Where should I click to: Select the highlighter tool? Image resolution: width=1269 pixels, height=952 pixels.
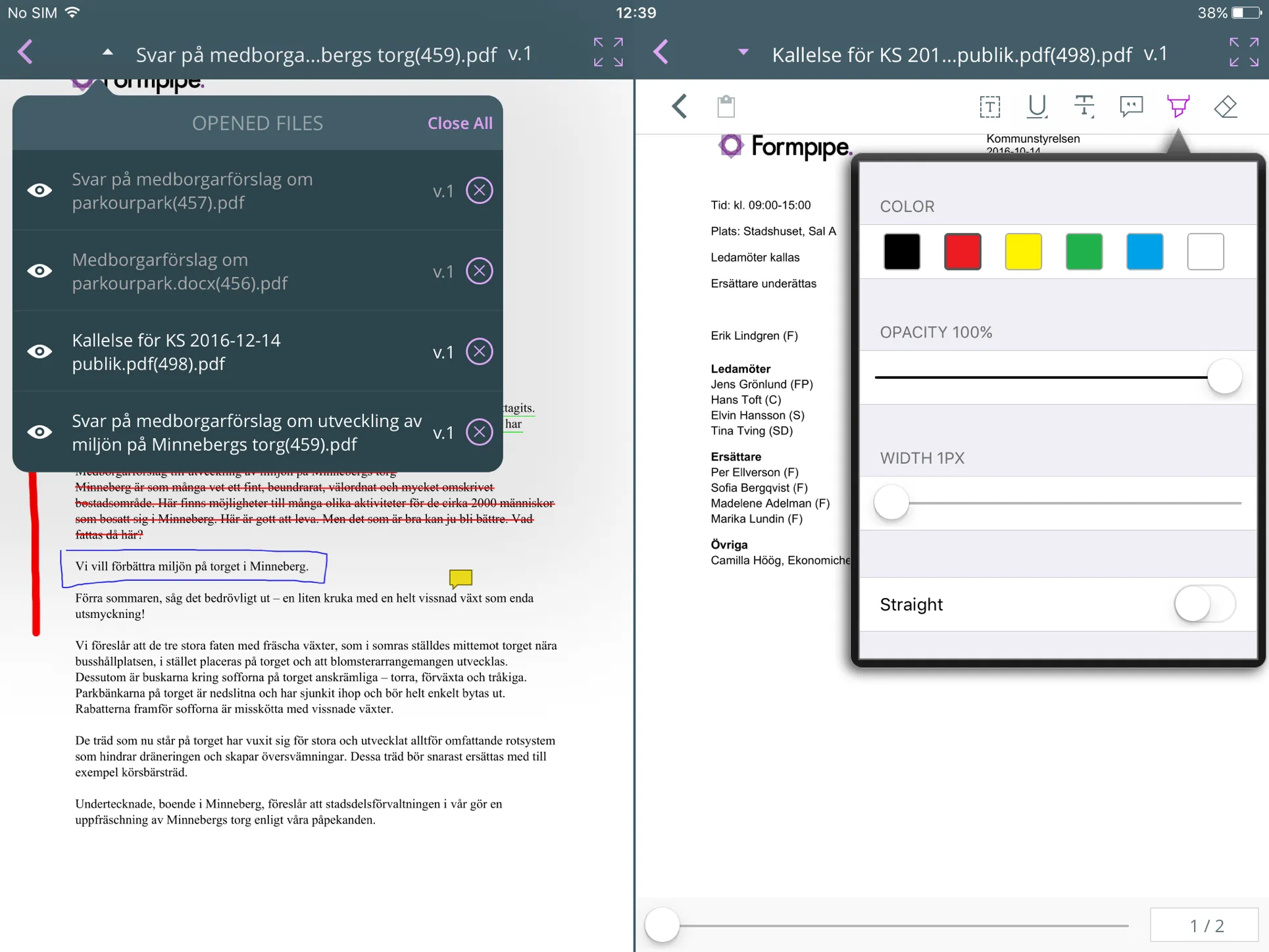[1179, 106]
